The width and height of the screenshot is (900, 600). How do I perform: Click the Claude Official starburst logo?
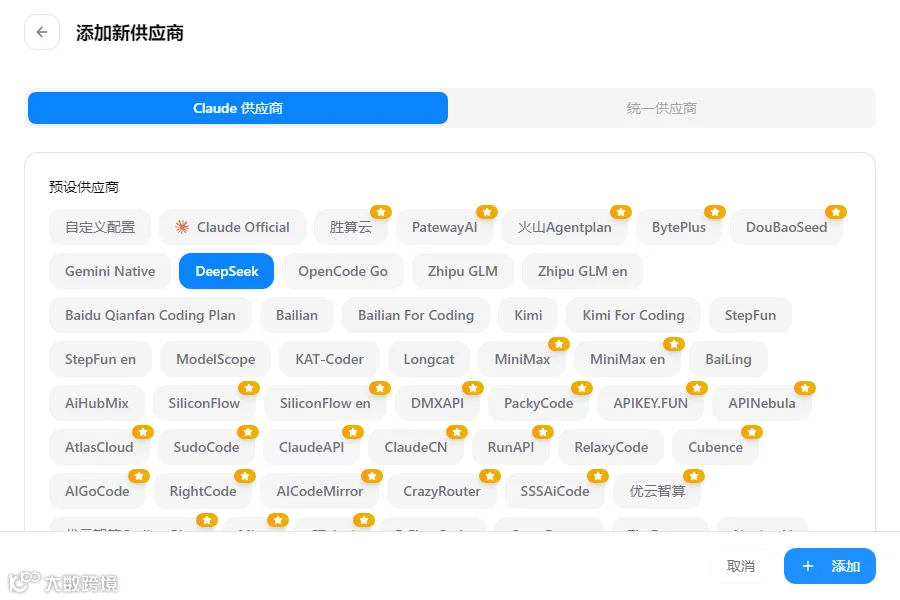tap(182, 227)
